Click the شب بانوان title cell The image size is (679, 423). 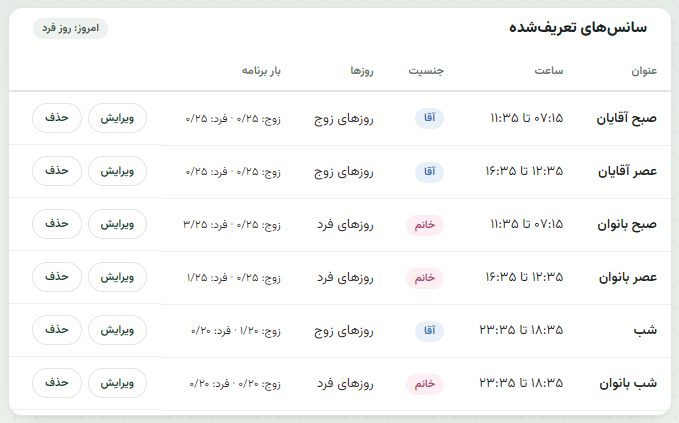[x=628, y=383]
